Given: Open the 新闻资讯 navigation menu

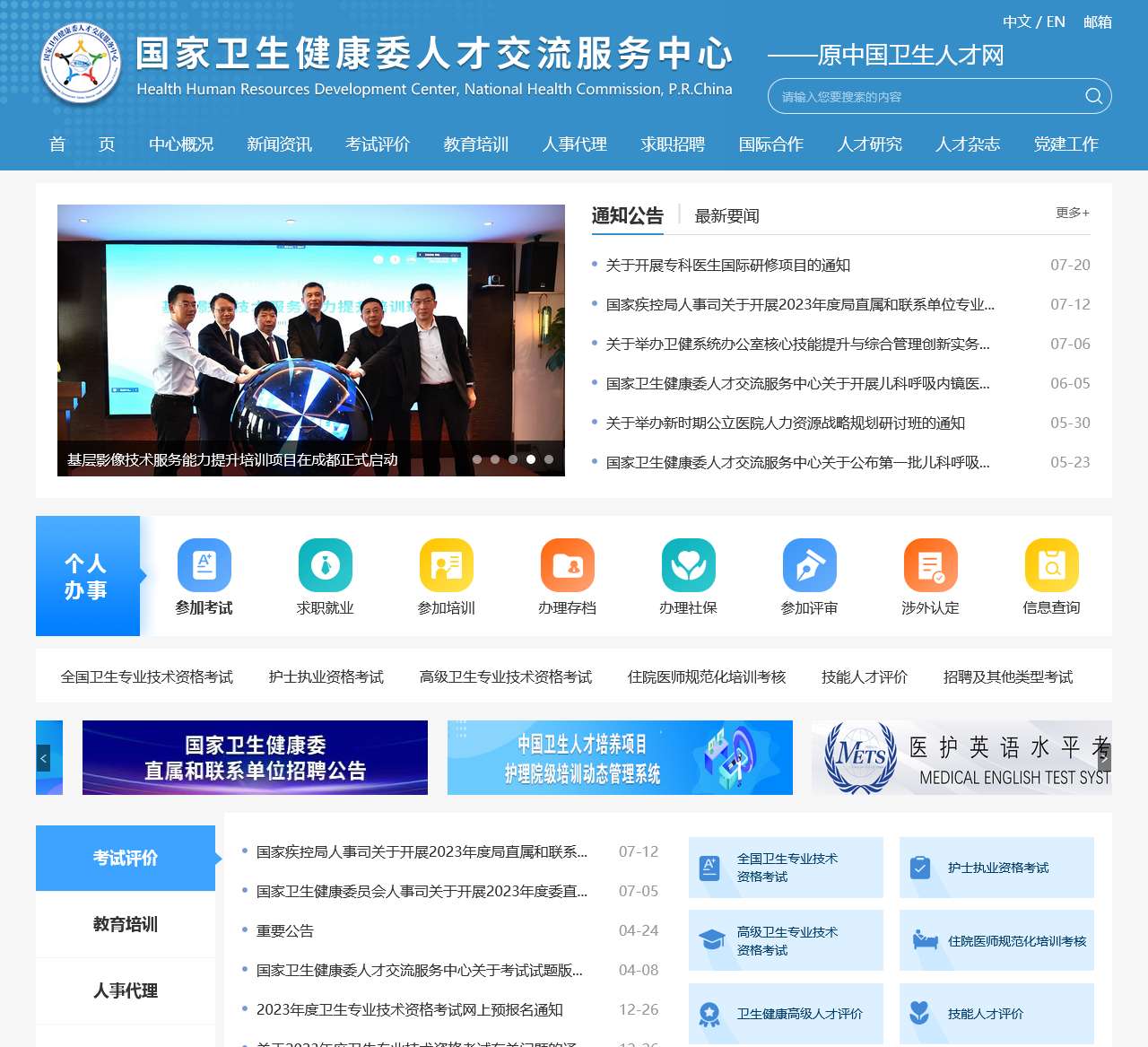Looking at the screenshot, I should pyautogui.click(x=279, y=144).
